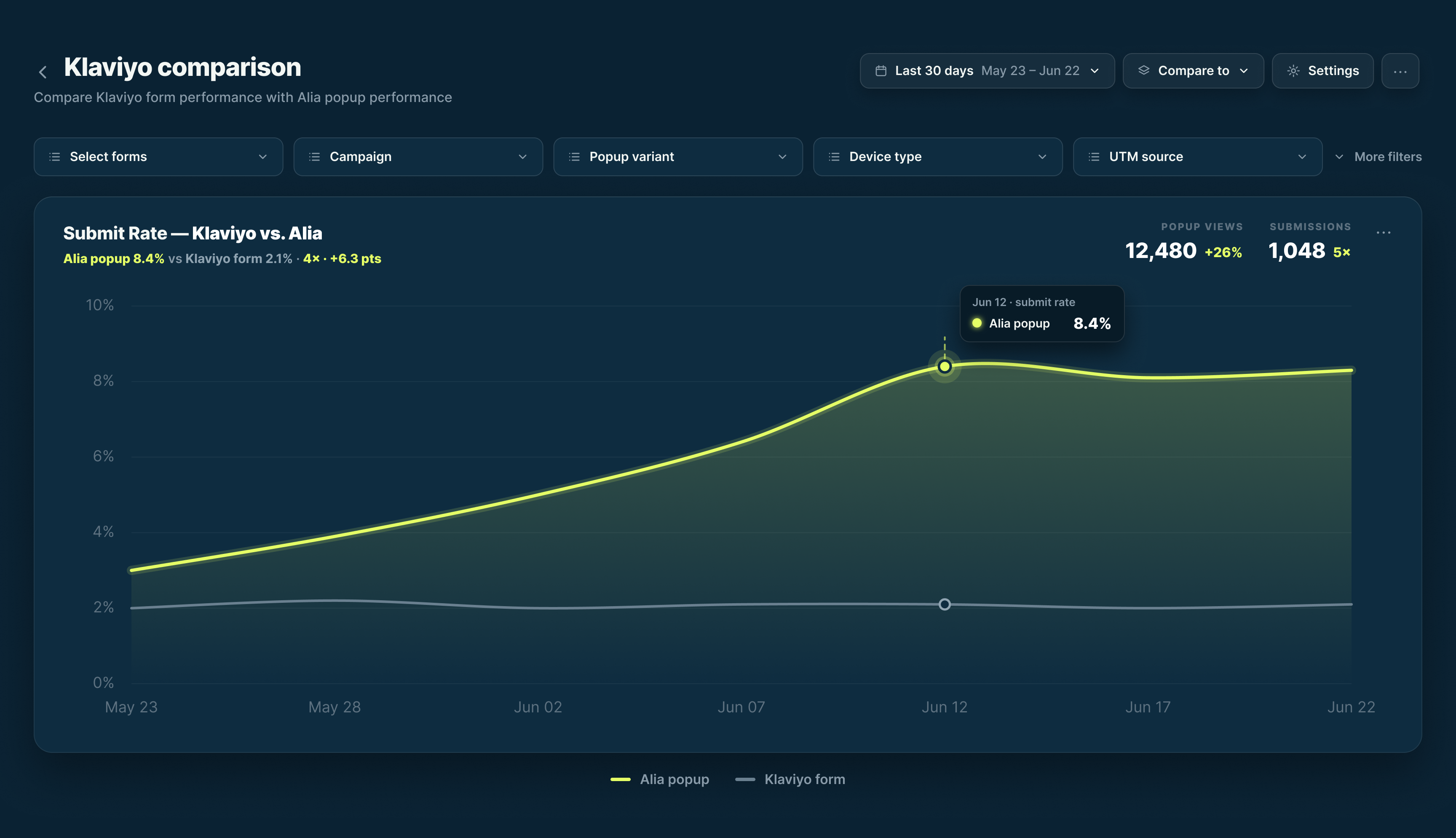
Task: Toggle Klaviyo form series in legend
Action: [x=790, y=779]
